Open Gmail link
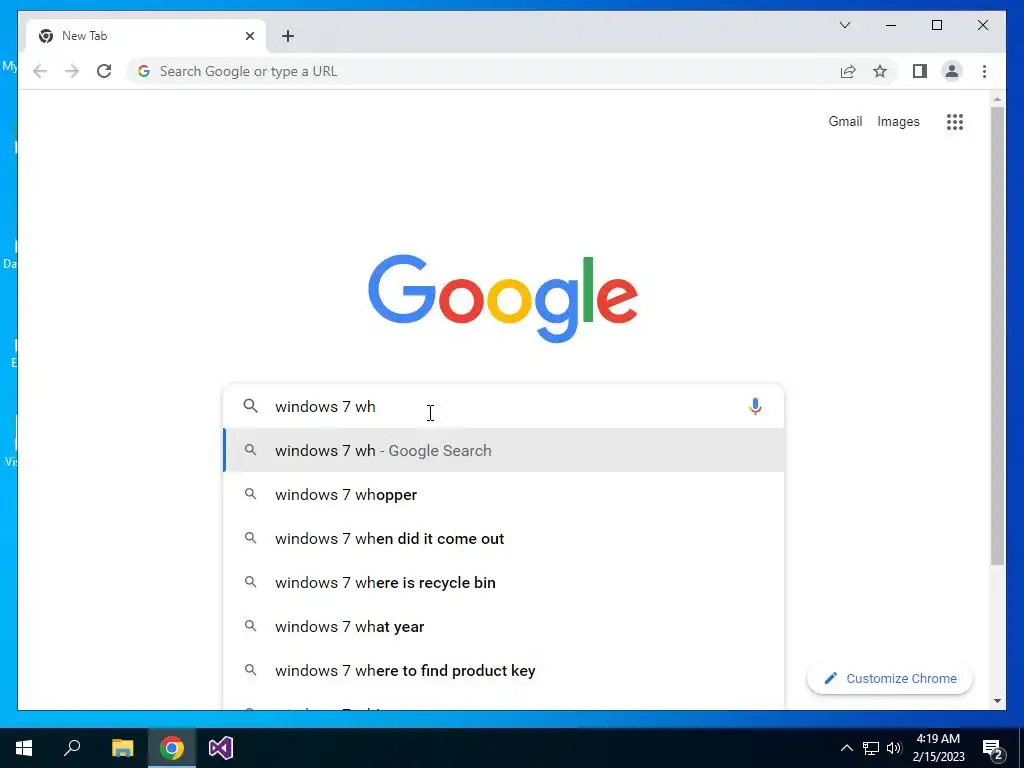Viewport: 1024px width, 768px height. pyautogui.click(x=845, y=121)
